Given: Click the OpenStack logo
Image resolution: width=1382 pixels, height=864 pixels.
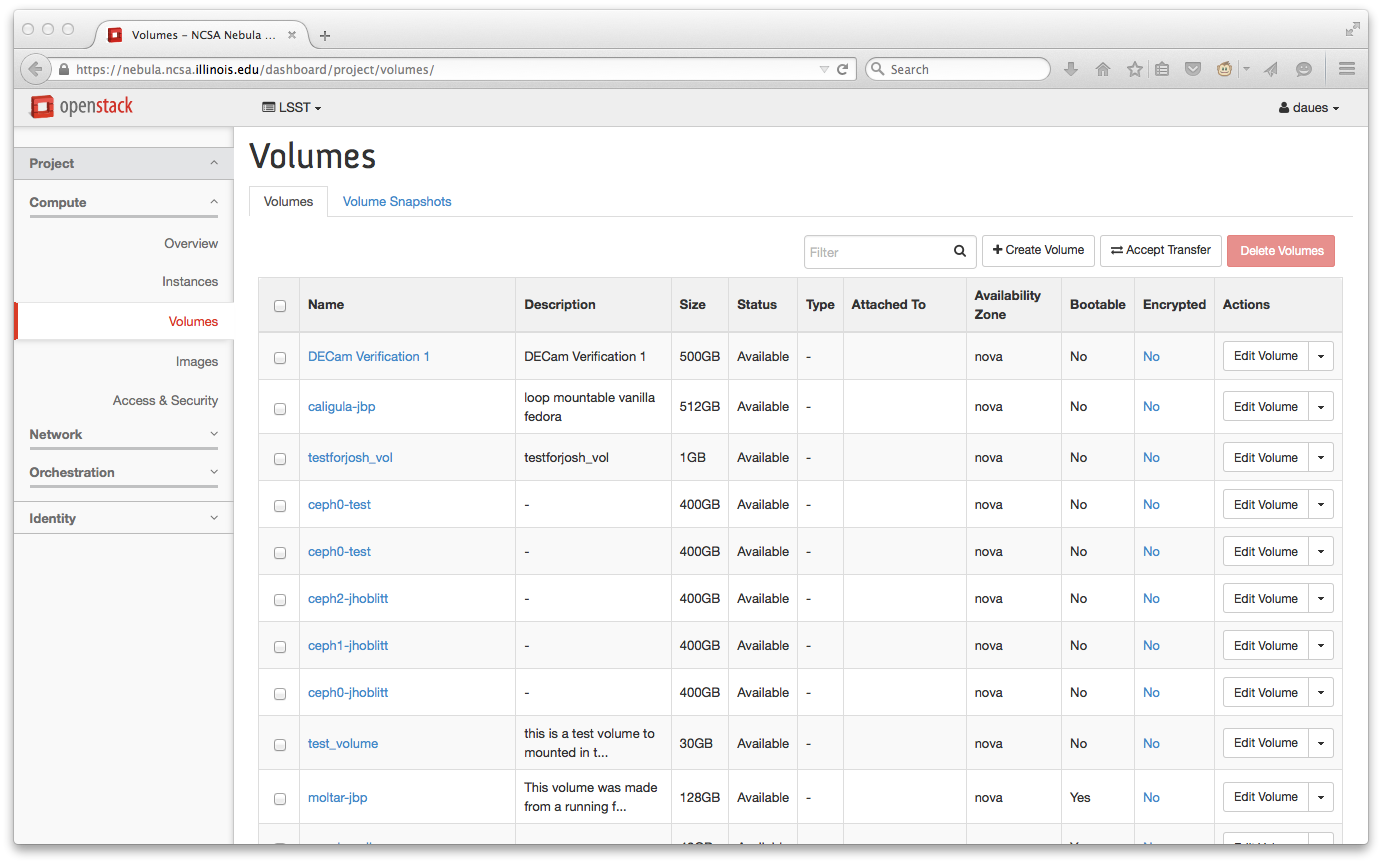Looking at the screenshot, I should 81,106.
